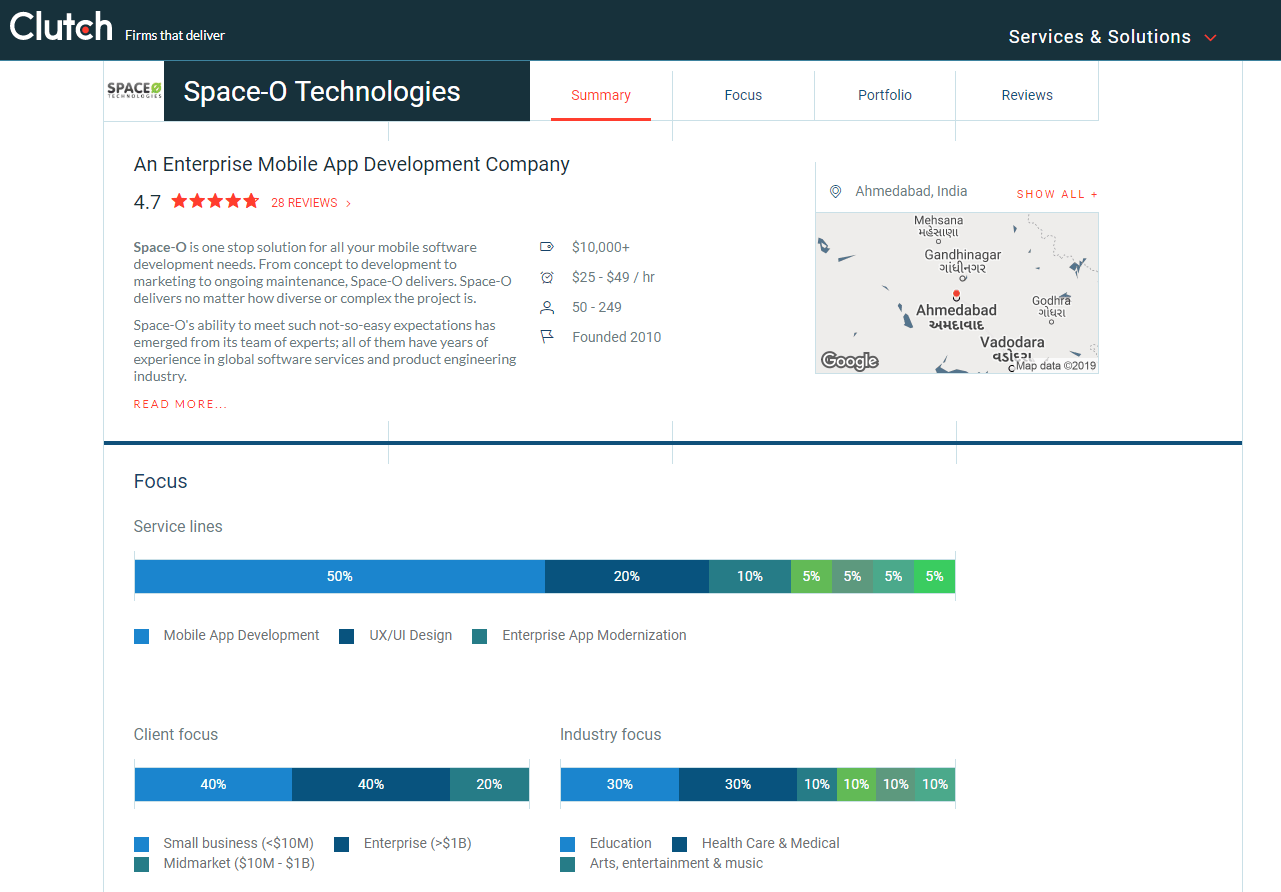Click the first 30% Industry focus segment
Viewport: 1281px width, 892px height.
tap(620, 784)
